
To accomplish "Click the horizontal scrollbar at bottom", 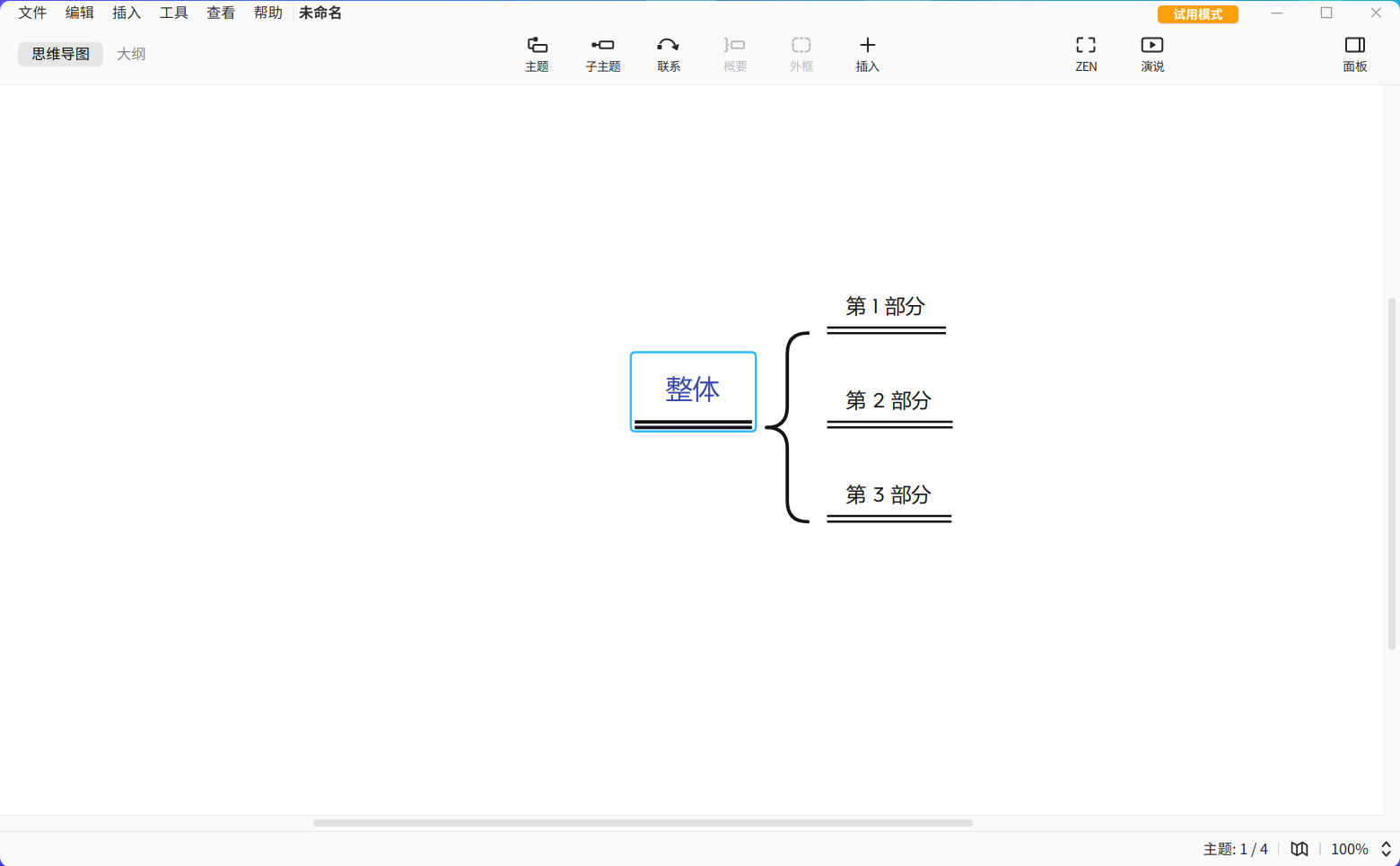I will pyautogui.click(x=643, y=823).
